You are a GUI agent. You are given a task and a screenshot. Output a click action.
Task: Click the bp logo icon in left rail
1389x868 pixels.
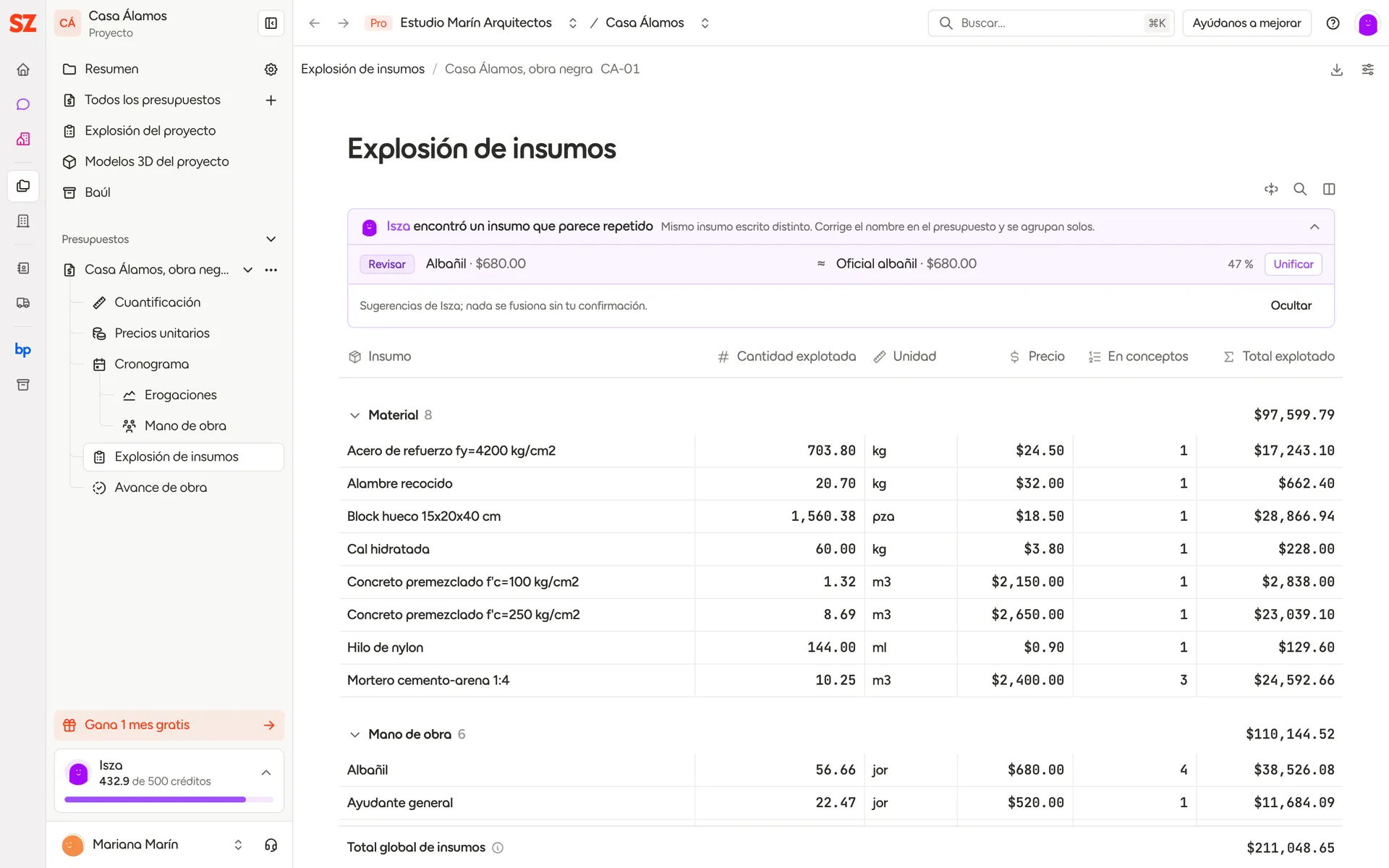[23, 350]
